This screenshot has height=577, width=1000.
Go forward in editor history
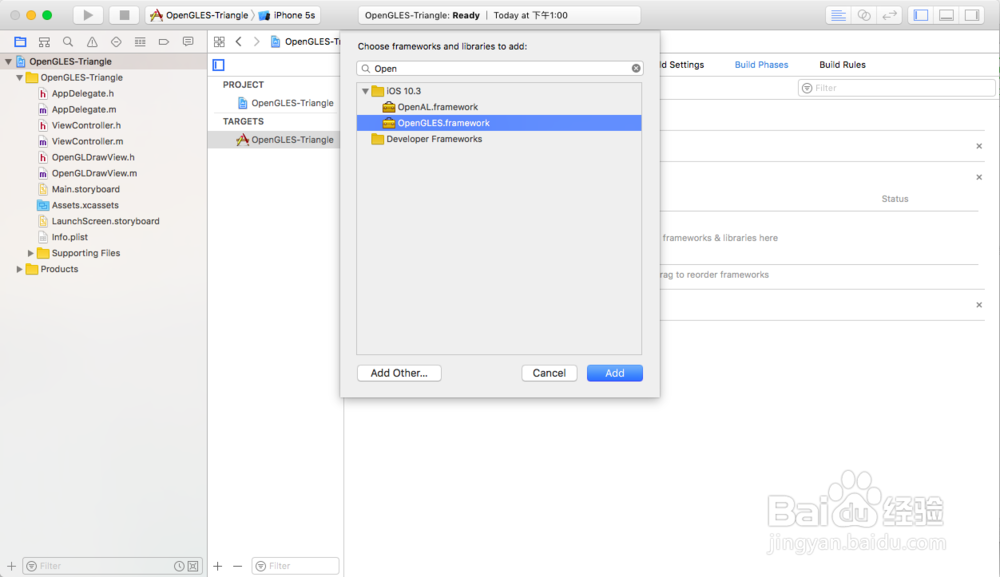tap(256, 42)
